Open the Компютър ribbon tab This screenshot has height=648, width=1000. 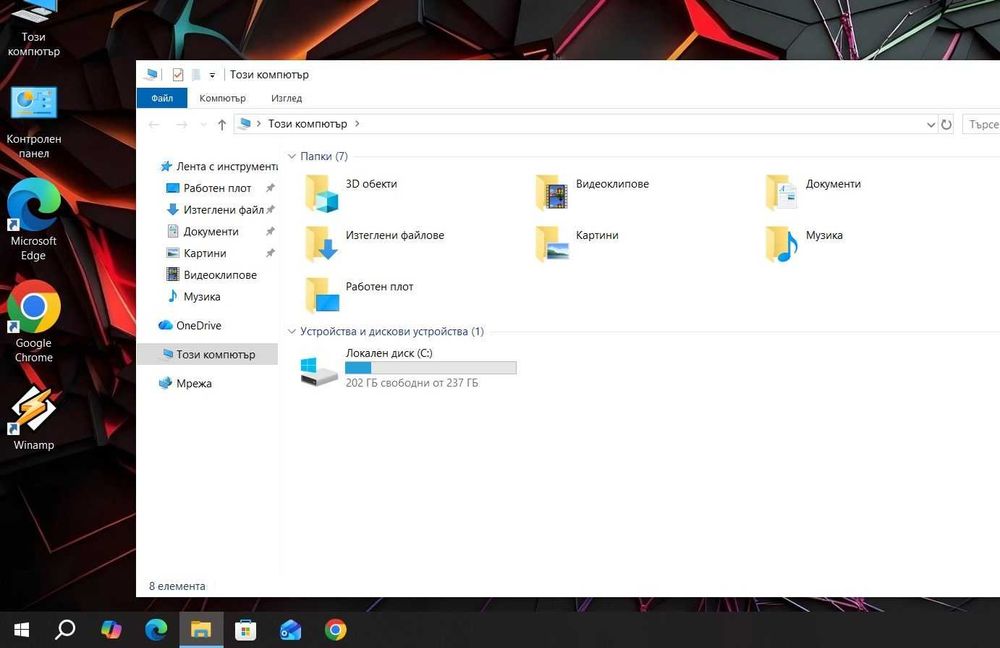[x=222, y=98]
